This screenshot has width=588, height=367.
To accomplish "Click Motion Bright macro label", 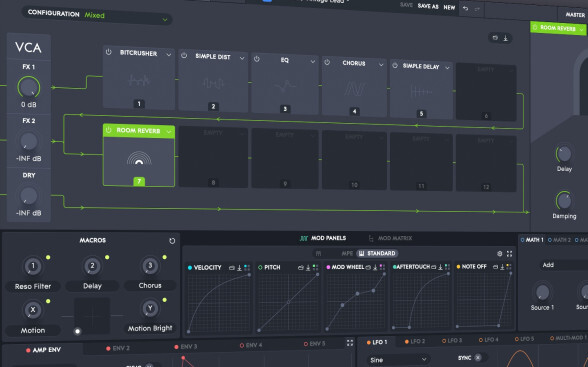I will (x=150, y=328).
